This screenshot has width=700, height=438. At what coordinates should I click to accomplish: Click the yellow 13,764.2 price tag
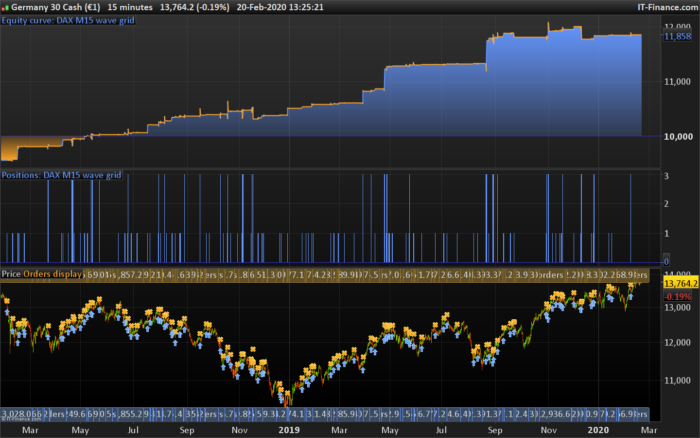click(680, 284)
